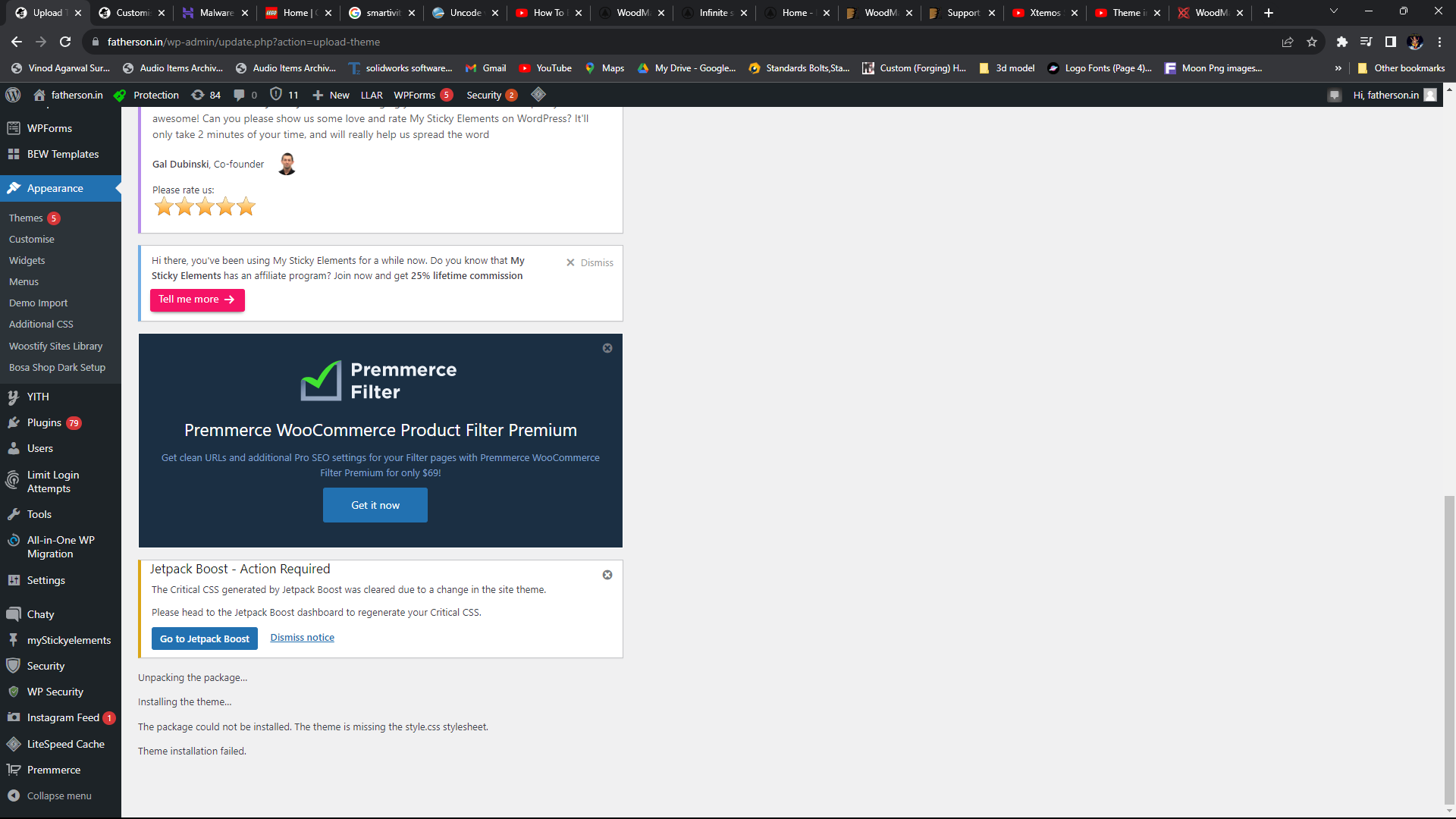
Task: Open the My Drive - Google bookmark
Action: [686, 68]
